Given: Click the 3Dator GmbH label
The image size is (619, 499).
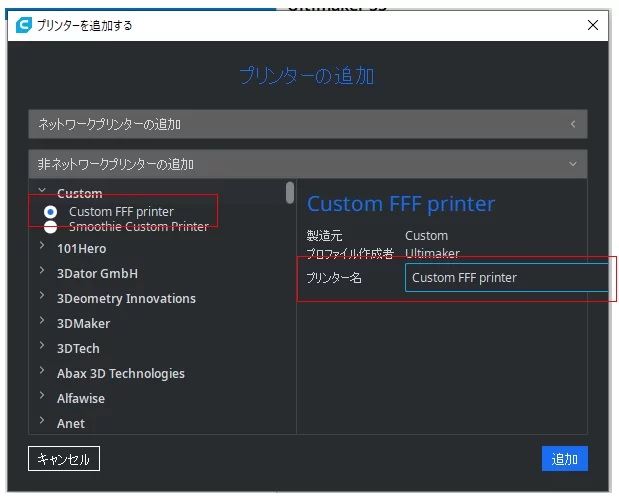Looking at the screenshot, I should (97, 274).
